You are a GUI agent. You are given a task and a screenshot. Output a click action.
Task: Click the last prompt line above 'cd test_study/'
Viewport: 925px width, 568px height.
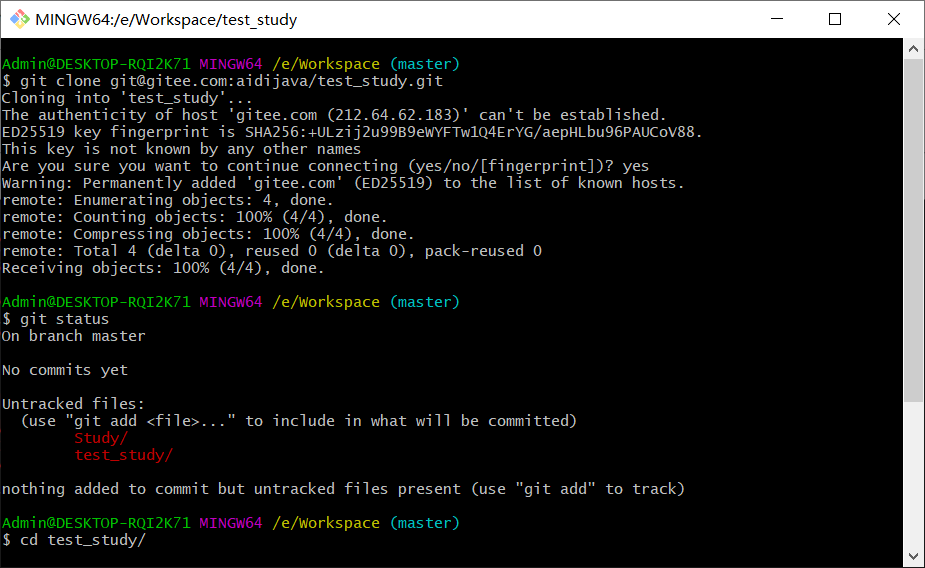point(231,523)
